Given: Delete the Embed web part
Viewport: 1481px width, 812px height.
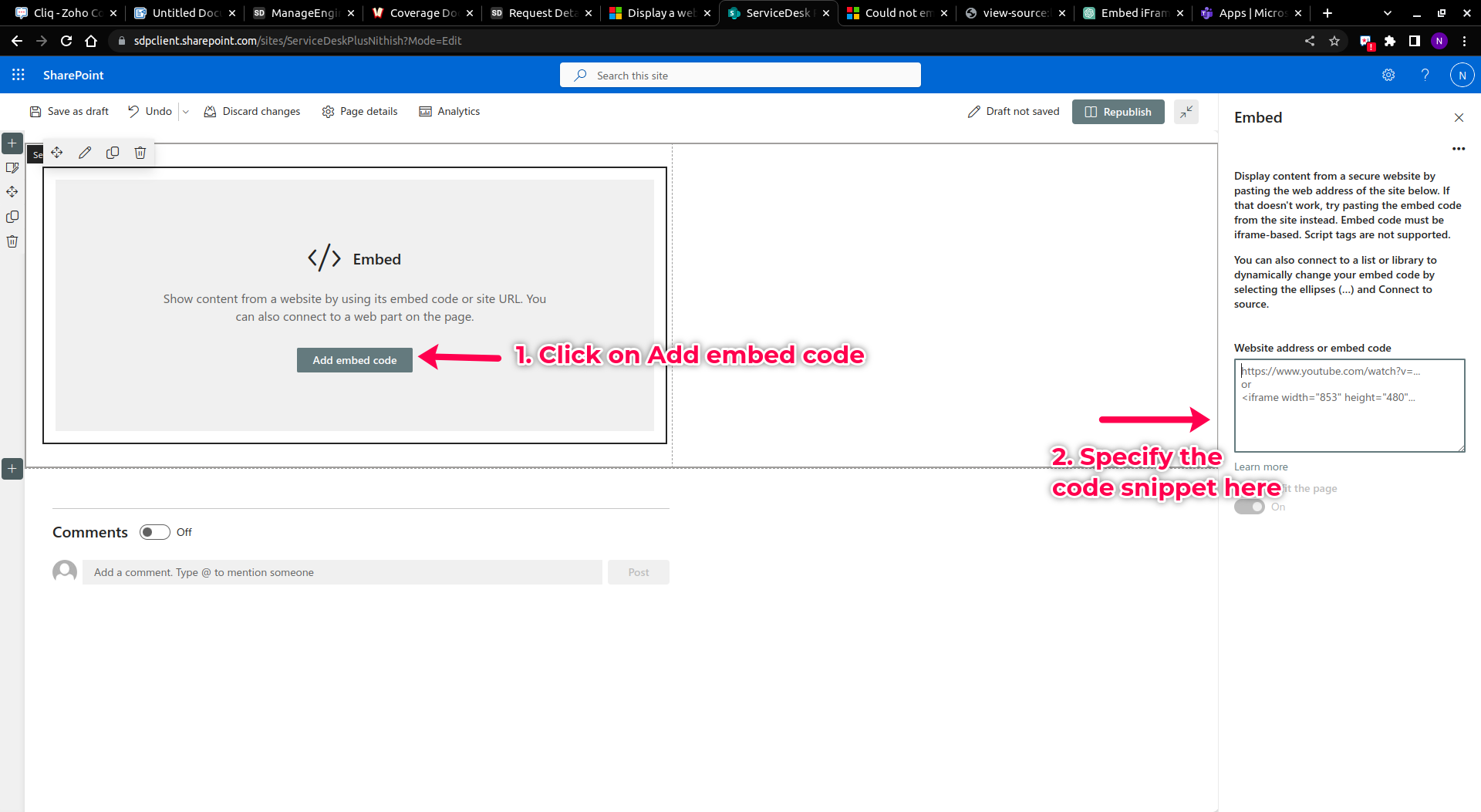Looking at the screenshot, I should tap(140, 153).
